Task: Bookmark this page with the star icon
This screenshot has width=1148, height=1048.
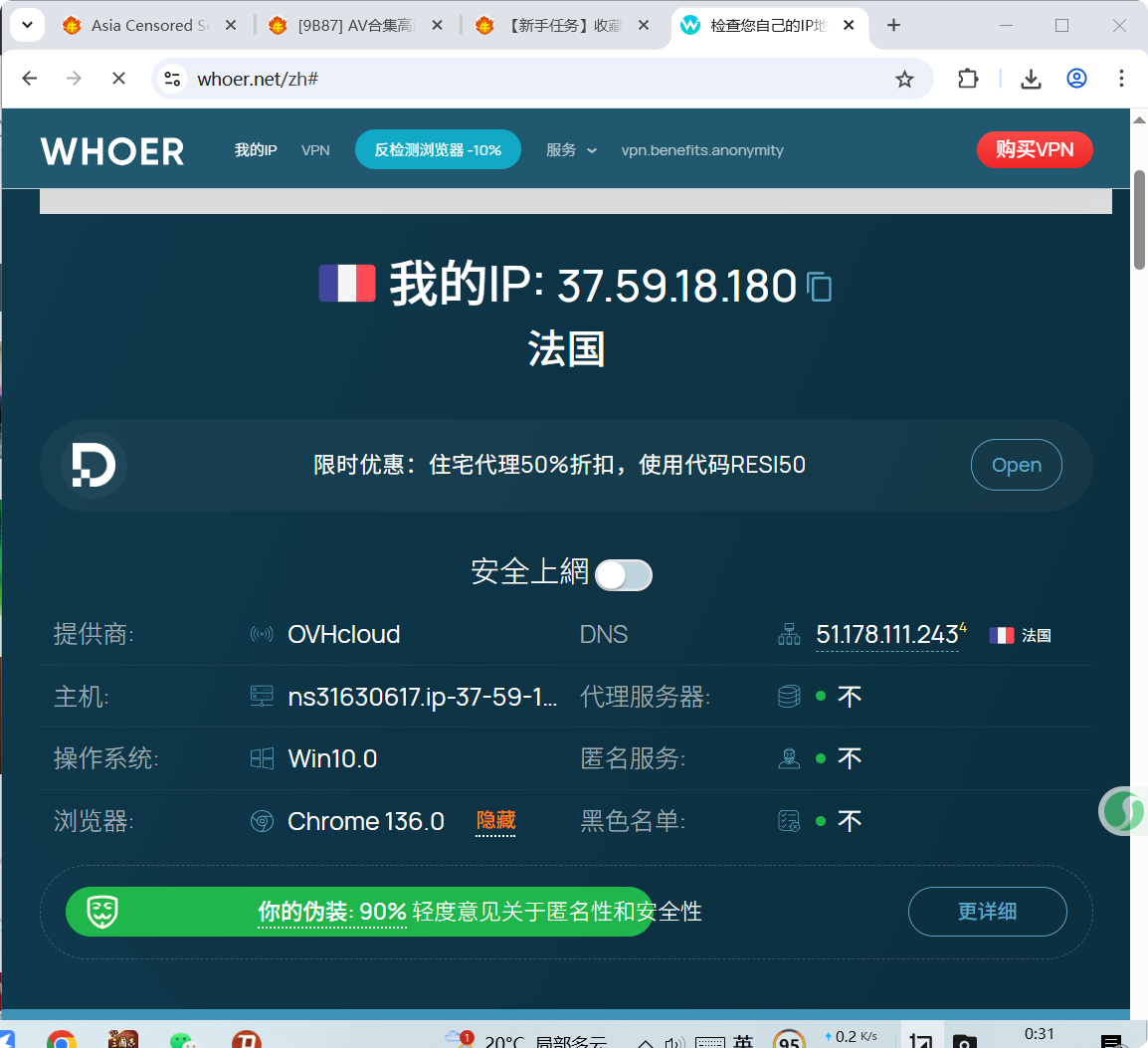Action: click(904, 79)
